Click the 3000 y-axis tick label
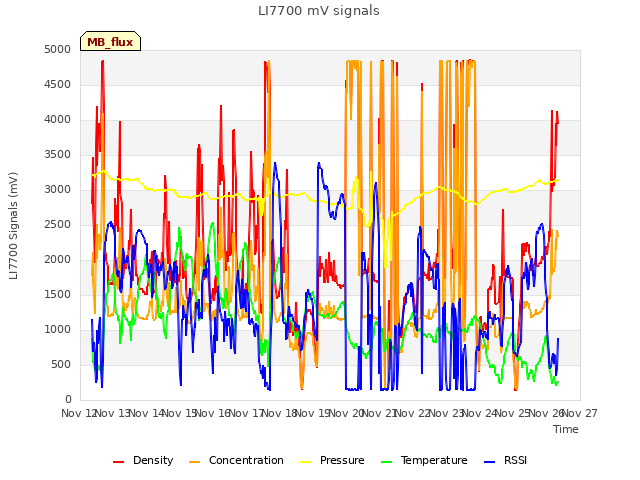The height and width of the screenshot is (480, 640). (58, 189)
